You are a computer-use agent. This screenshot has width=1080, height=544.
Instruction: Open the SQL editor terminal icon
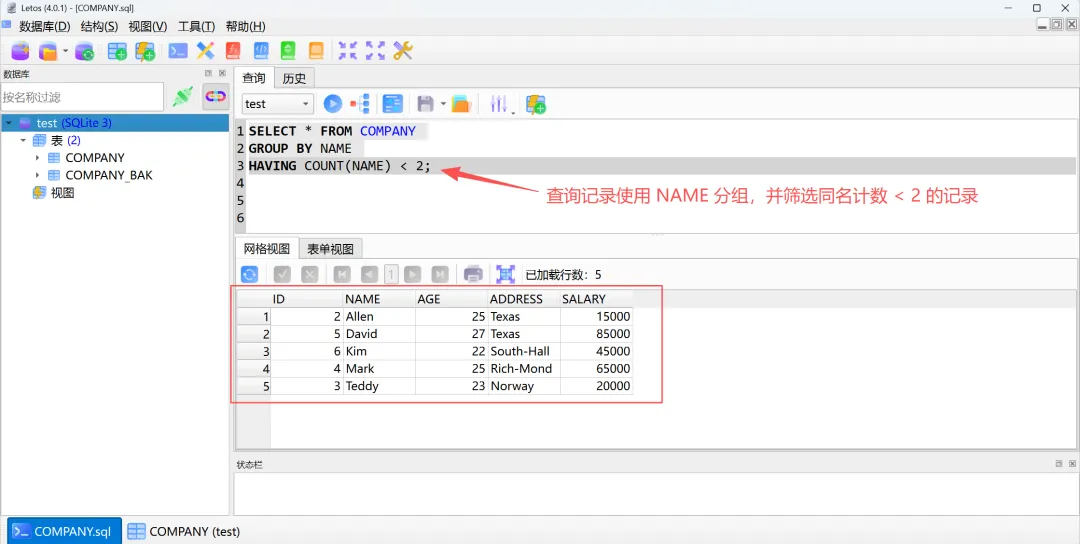coord(178,50)
